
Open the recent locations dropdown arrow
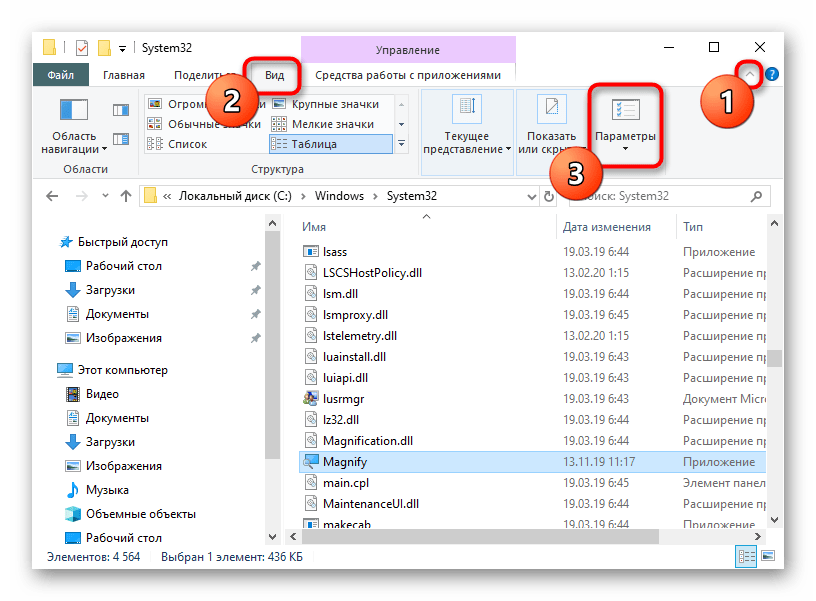[x=106, y=196]
